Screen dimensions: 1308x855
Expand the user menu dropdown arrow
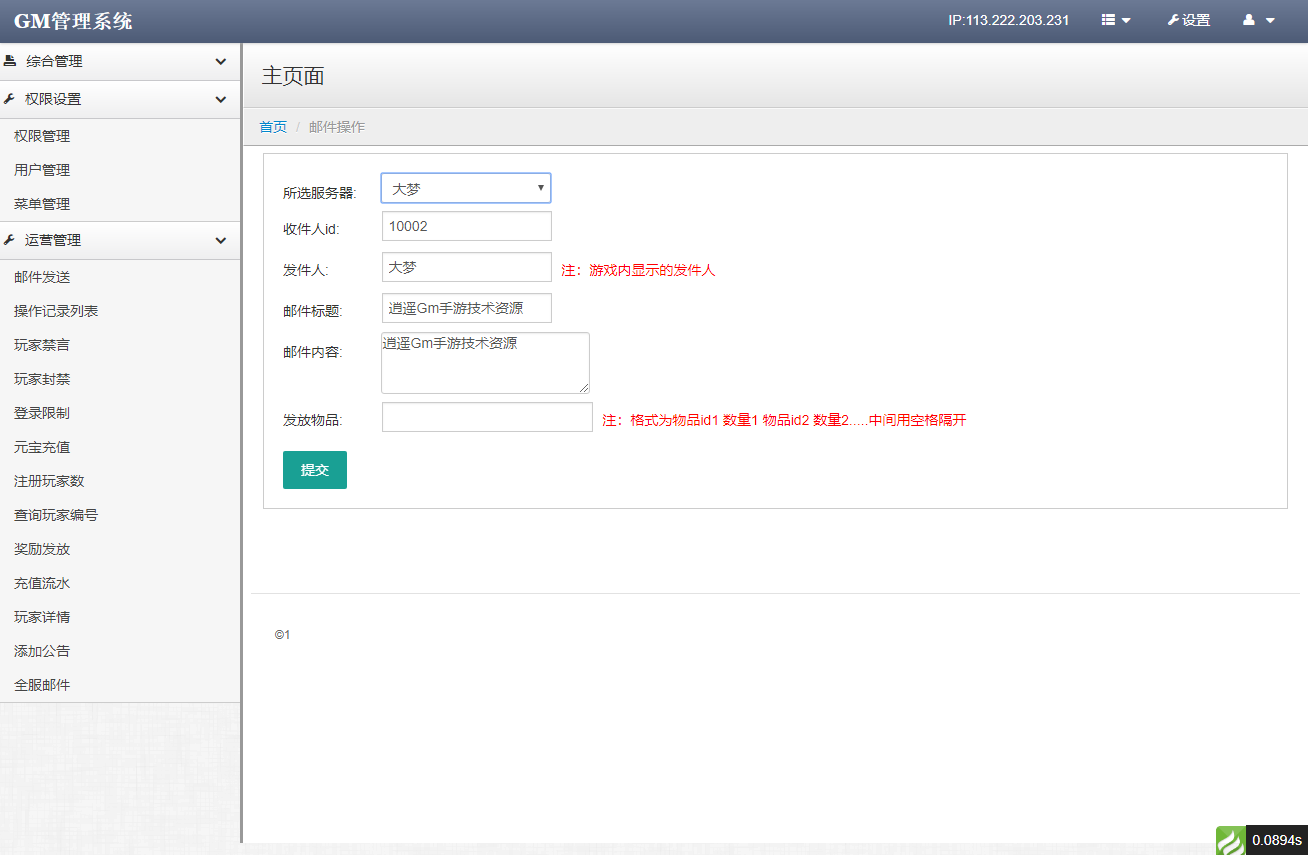pyautogui.click(x=1270, y=19)
